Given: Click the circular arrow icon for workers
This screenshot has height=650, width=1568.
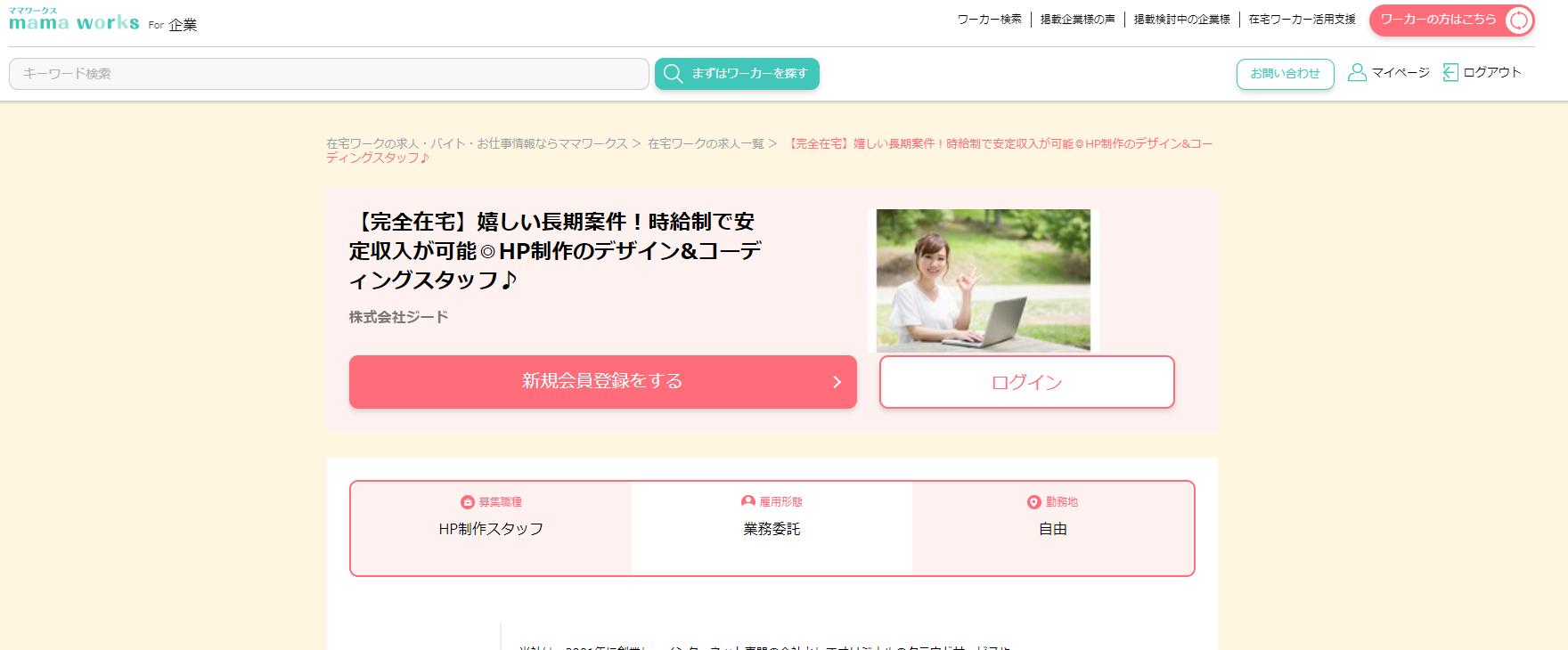Looking at the screenshot, I should click(x=1517, y=20).
